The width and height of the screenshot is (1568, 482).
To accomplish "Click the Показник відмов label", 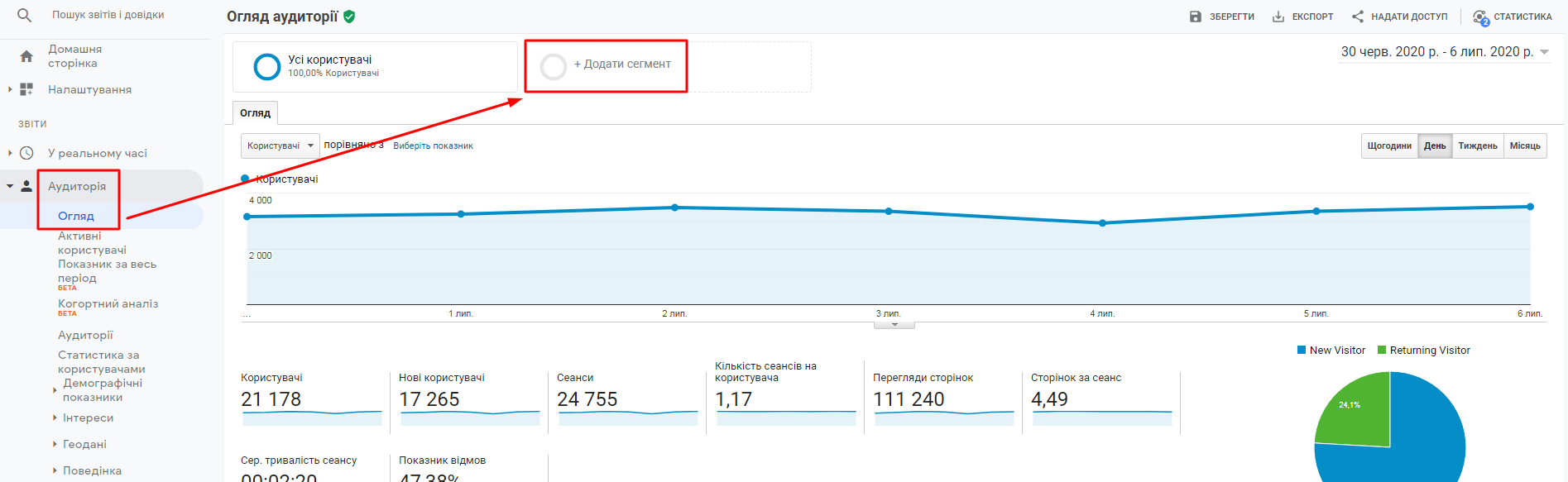I will 443,461.
